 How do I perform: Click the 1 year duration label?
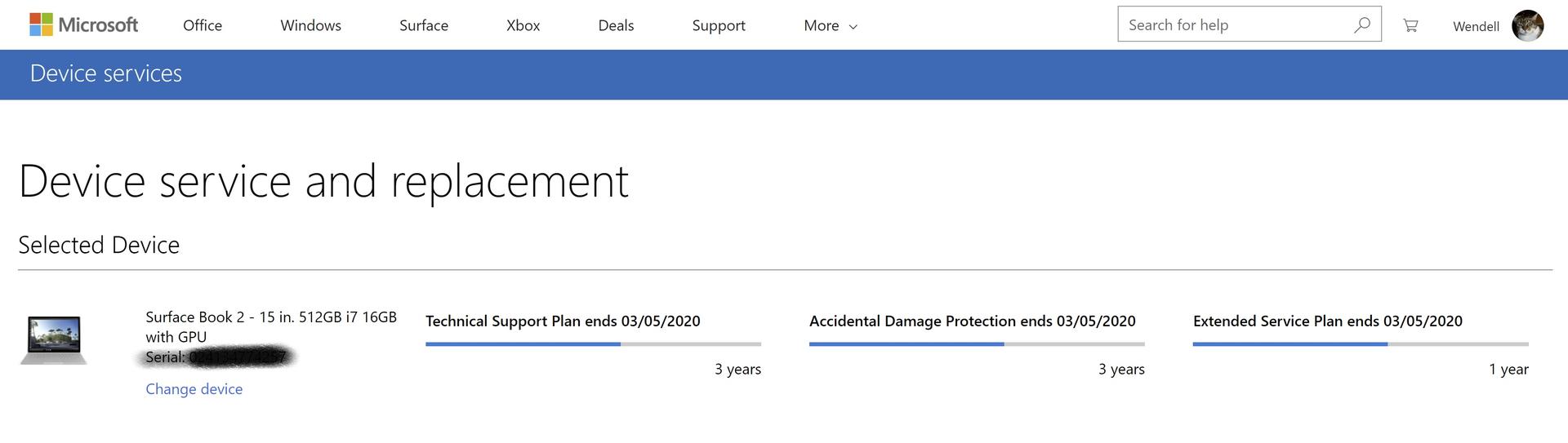coord(1508,370)
